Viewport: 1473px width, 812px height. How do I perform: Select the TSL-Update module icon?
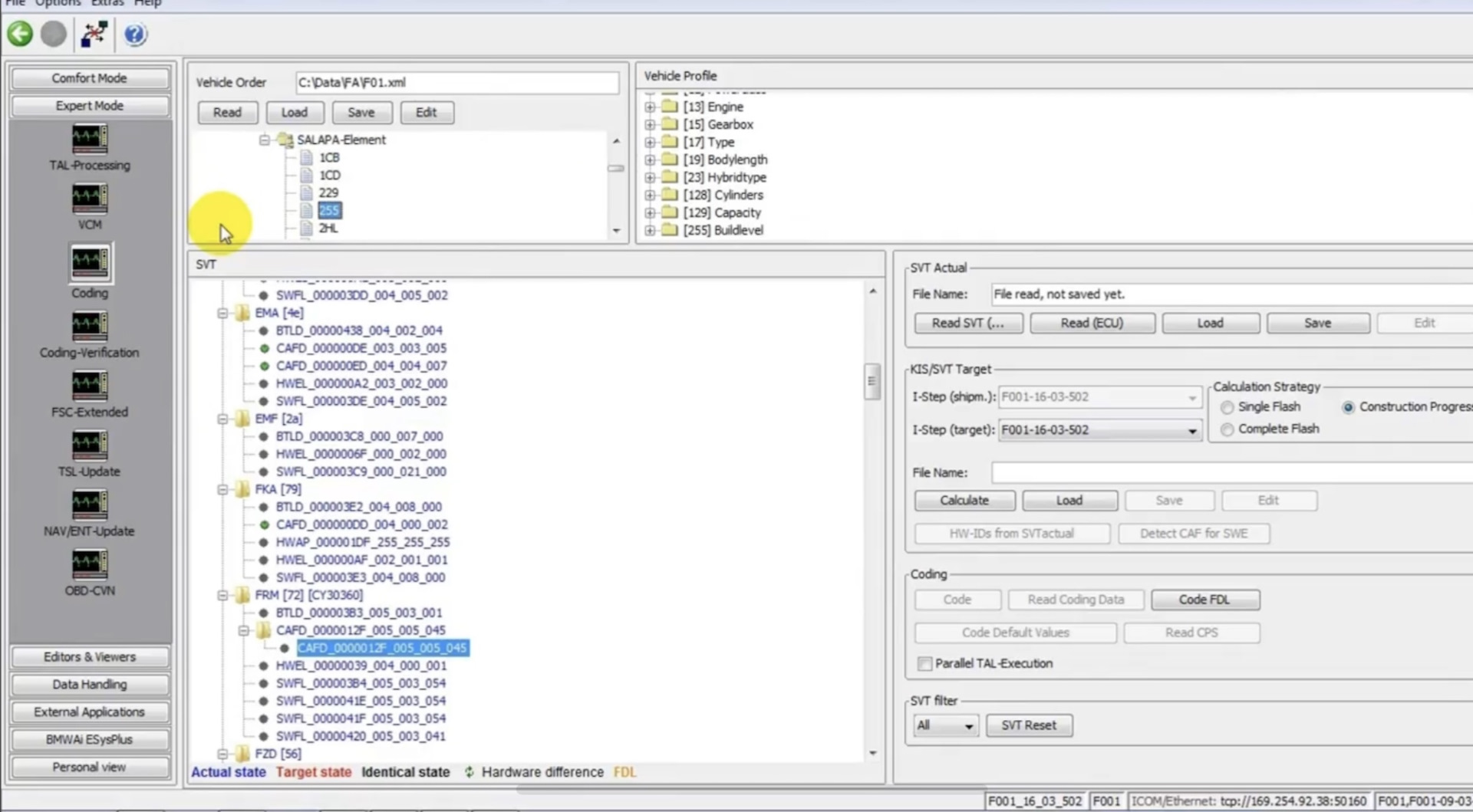pyautogui.click(x=89, y=445)
